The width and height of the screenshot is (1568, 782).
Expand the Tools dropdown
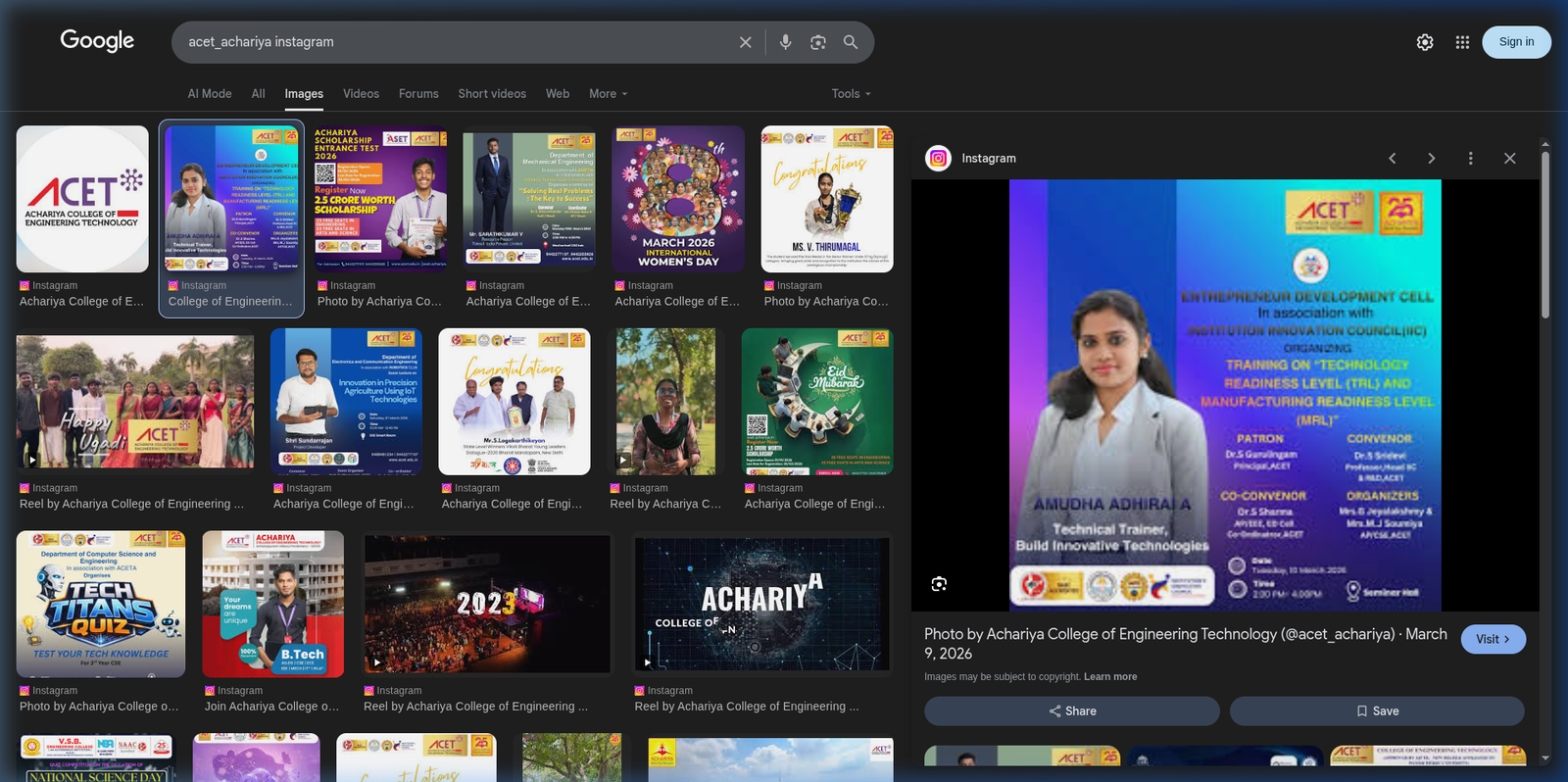851,94
